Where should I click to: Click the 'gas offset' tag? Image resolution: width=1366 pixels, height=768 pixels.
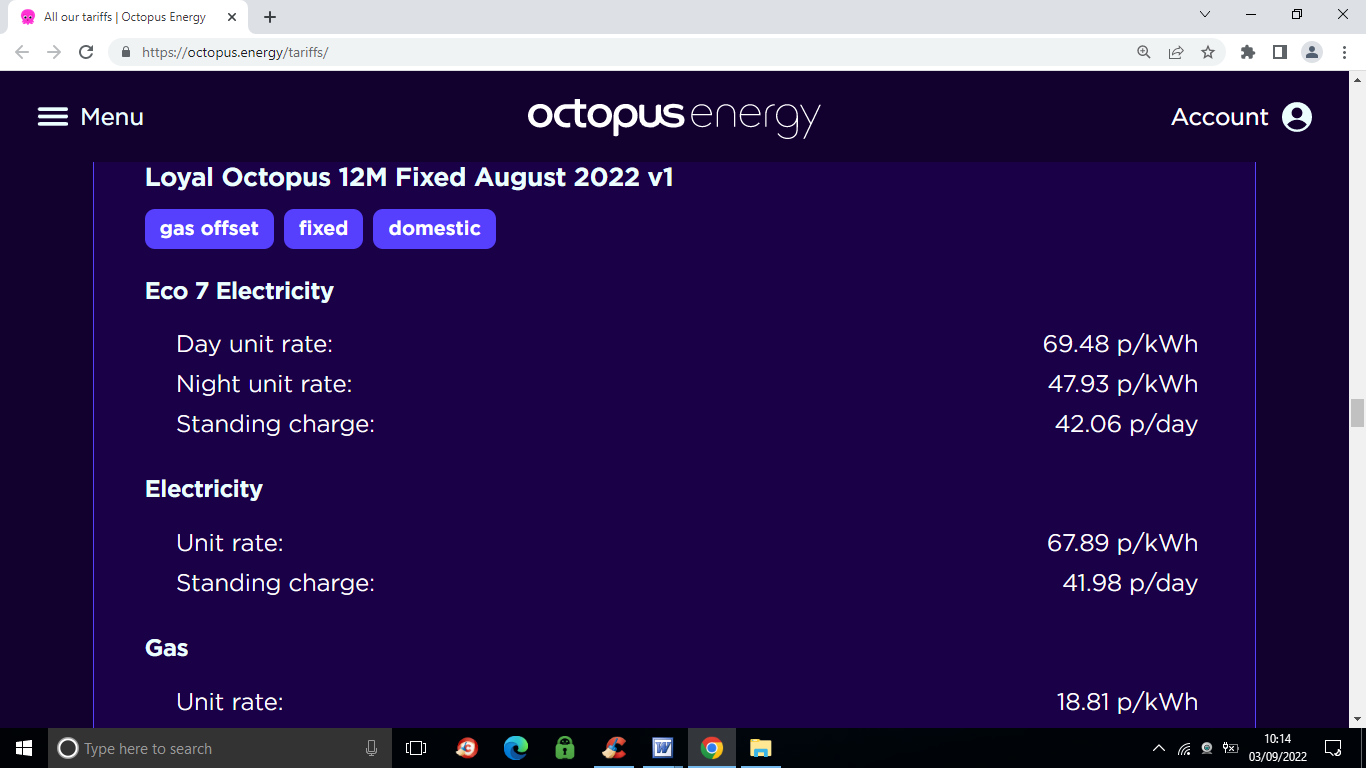tap(209, 228)
